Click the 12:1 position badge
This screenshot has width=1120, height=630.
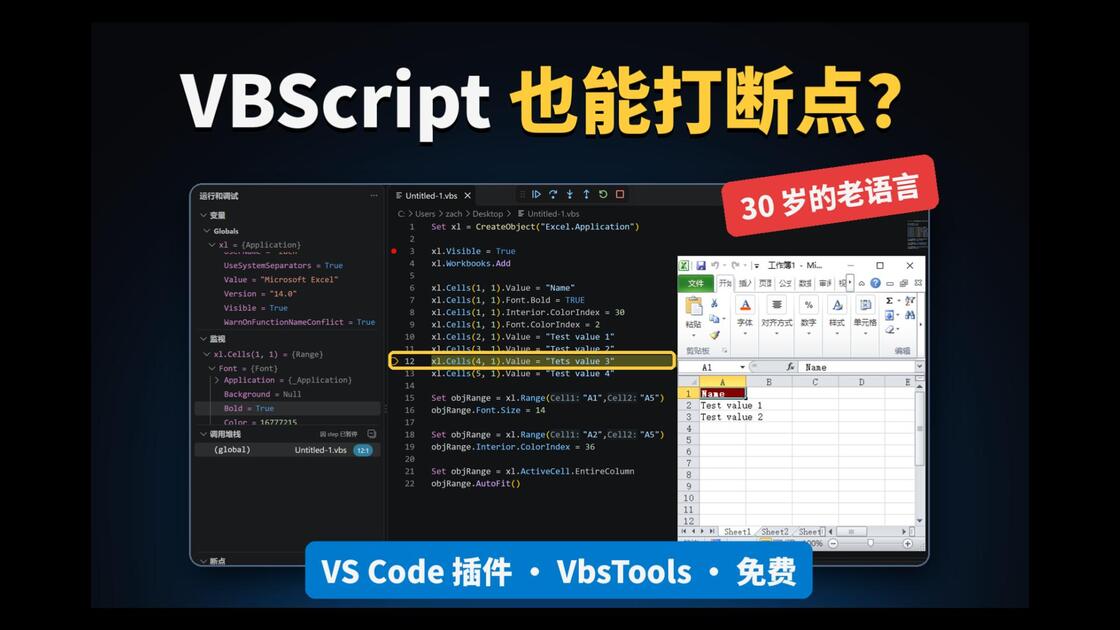click(363, 451)
